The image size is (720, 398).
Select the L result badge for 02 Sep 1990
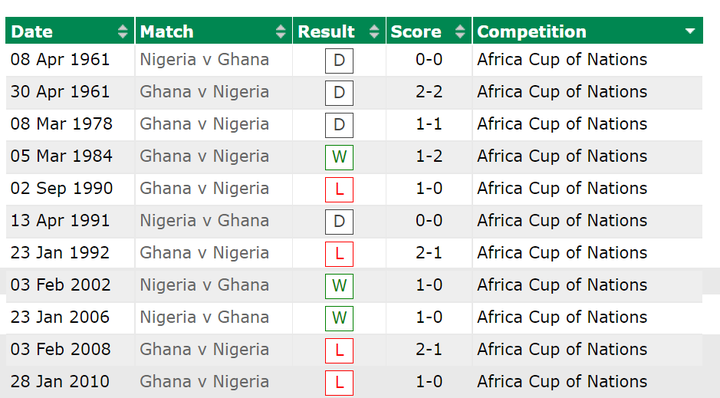(339, 190)
